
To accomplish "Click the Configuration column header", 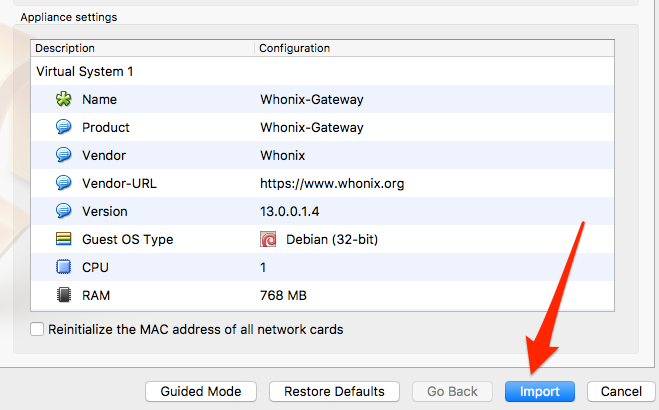I will click(434, 48).
